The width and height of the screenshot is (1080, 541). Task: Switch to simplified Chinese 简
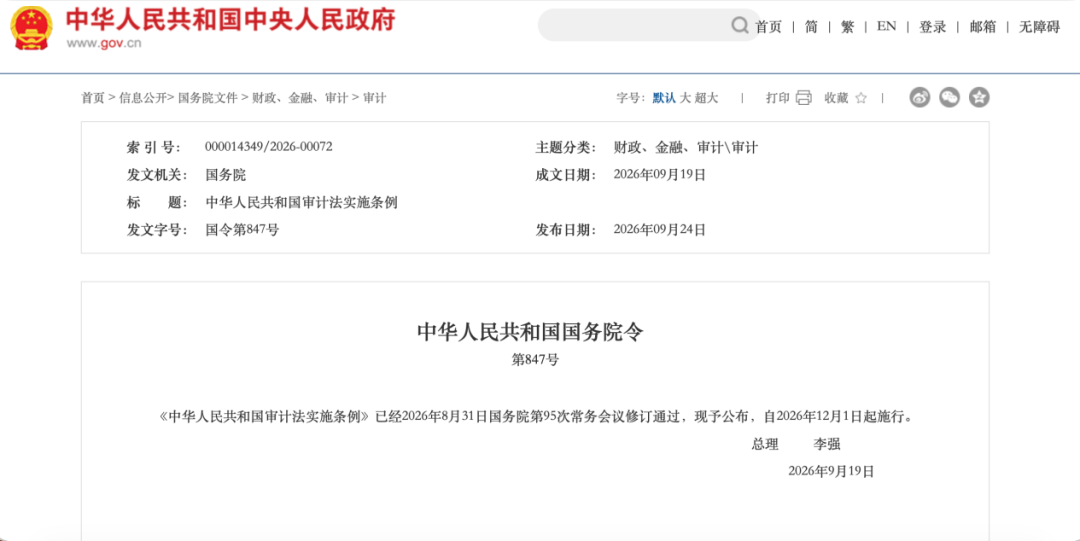[x=811, y=27]
